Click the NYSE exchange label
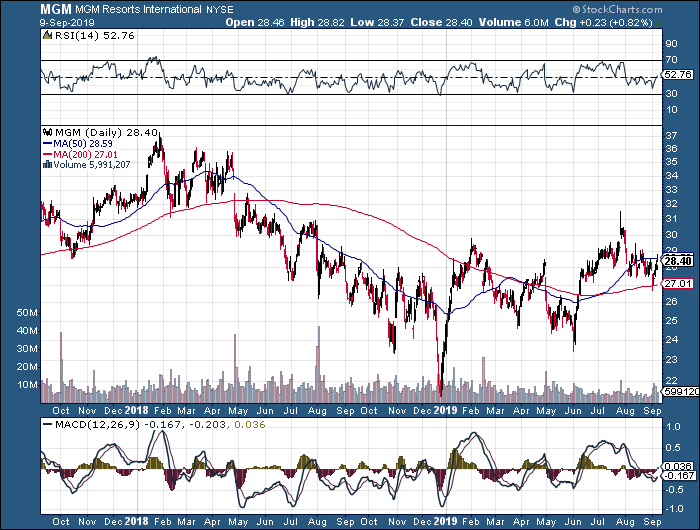The width and height of the screenshot is (700, 530). pyautogui.click(x=220, y=10)
